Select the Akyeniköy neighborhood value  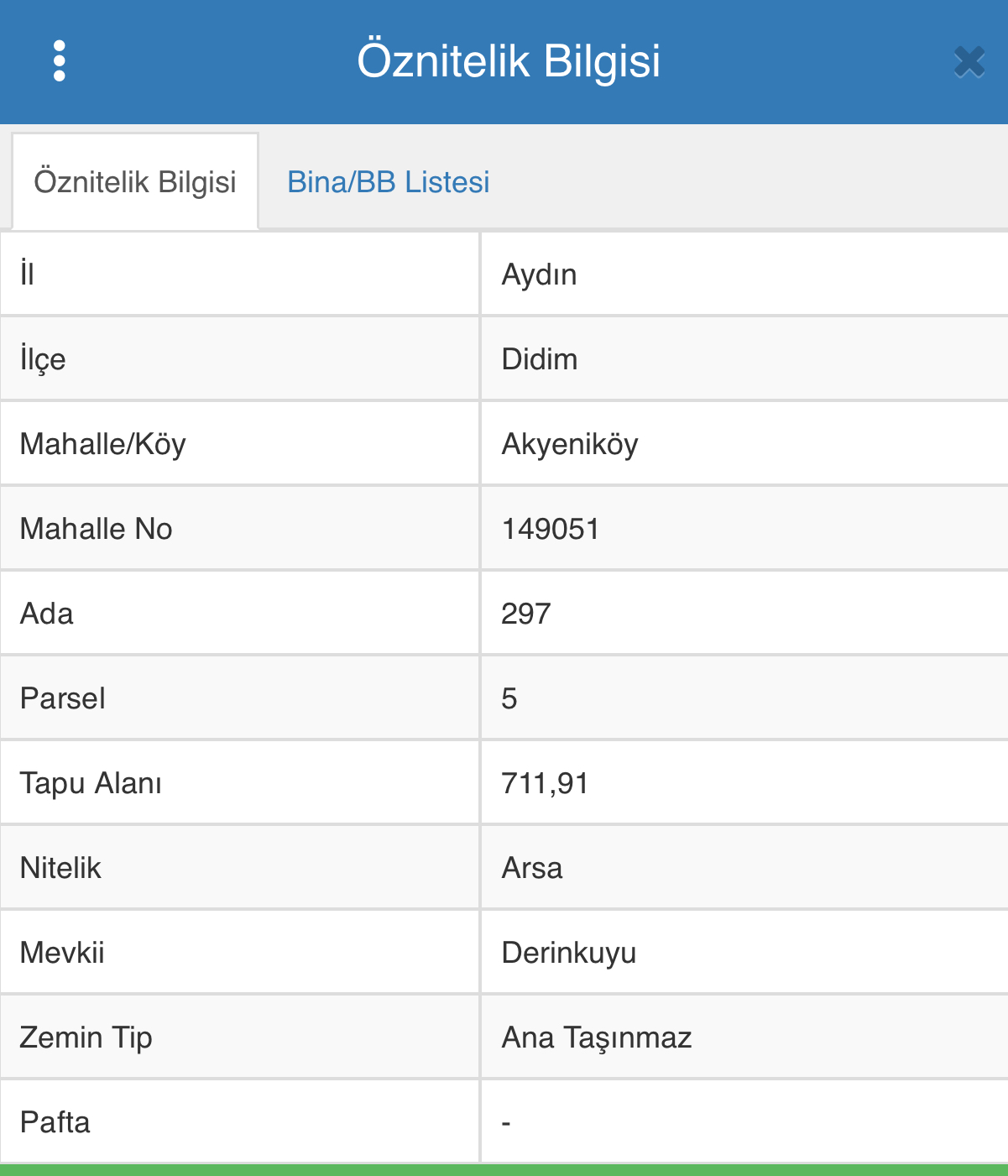click(x=569, y=444)
